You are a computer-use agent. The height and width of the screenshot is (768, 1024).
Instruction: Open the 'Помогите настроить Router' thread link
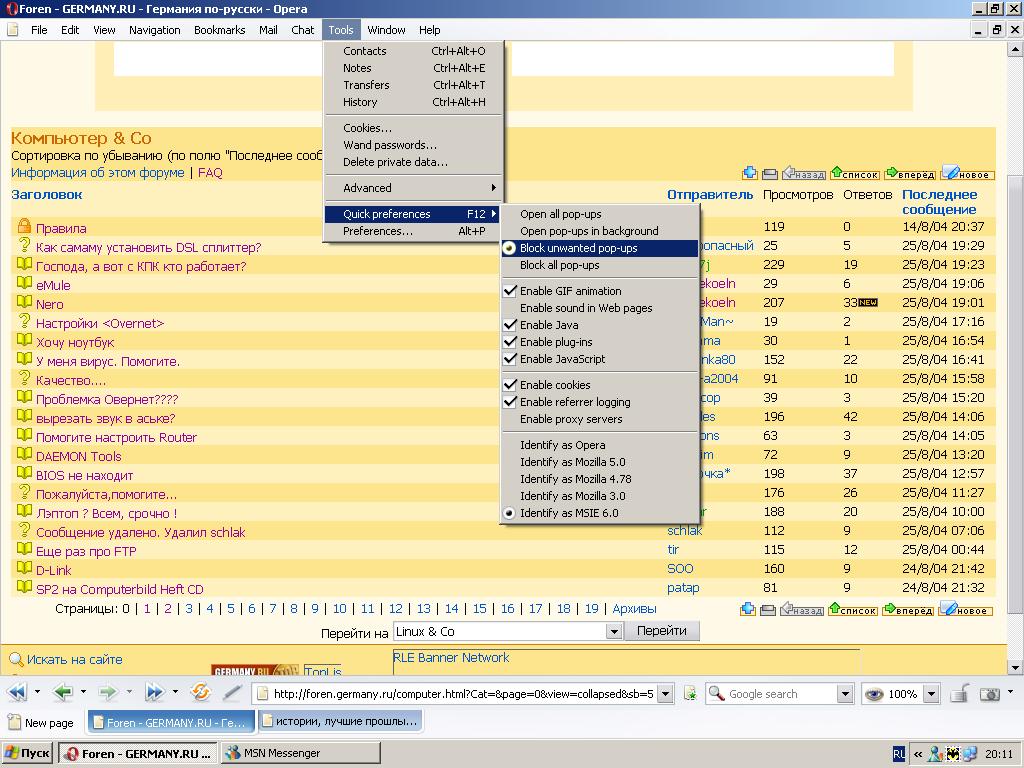tap(116, 438)
